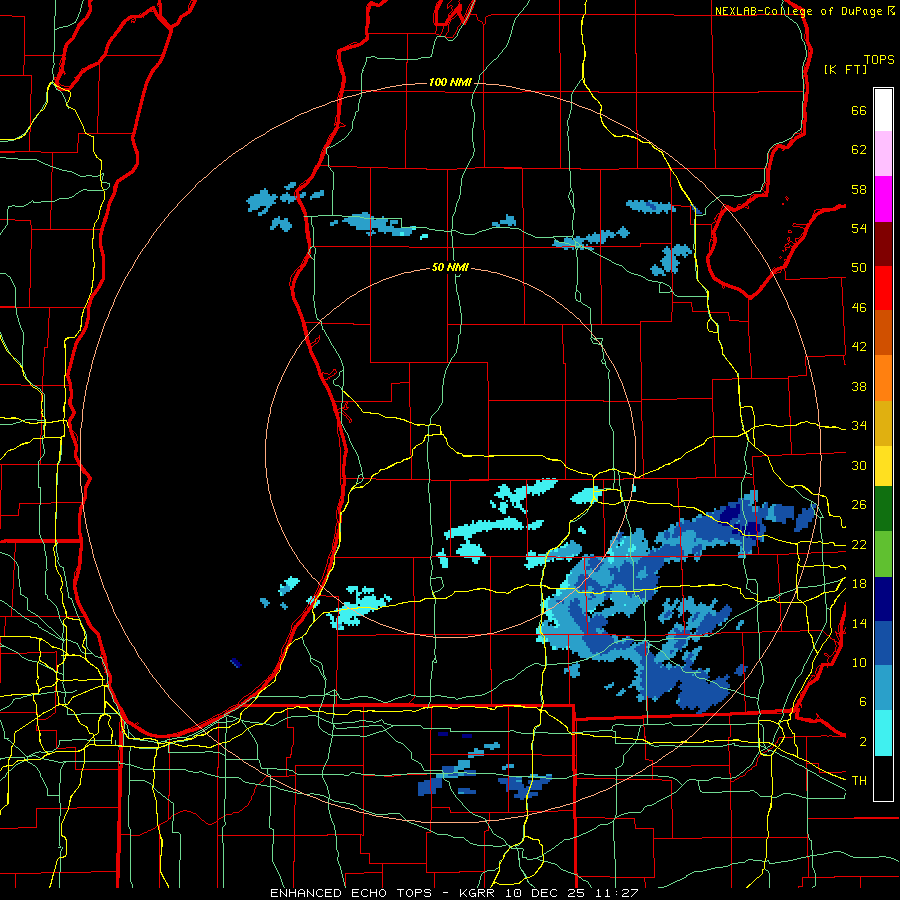Select the navy 18 kft legend swatch
Screen dimensions: 900x900
883,599
